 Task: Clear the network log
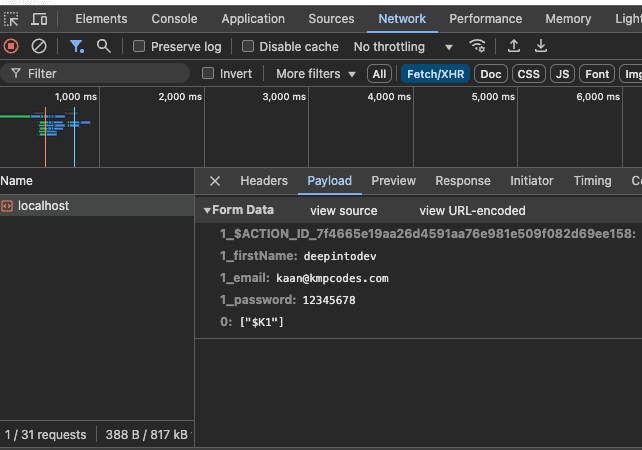pos(39,46)
